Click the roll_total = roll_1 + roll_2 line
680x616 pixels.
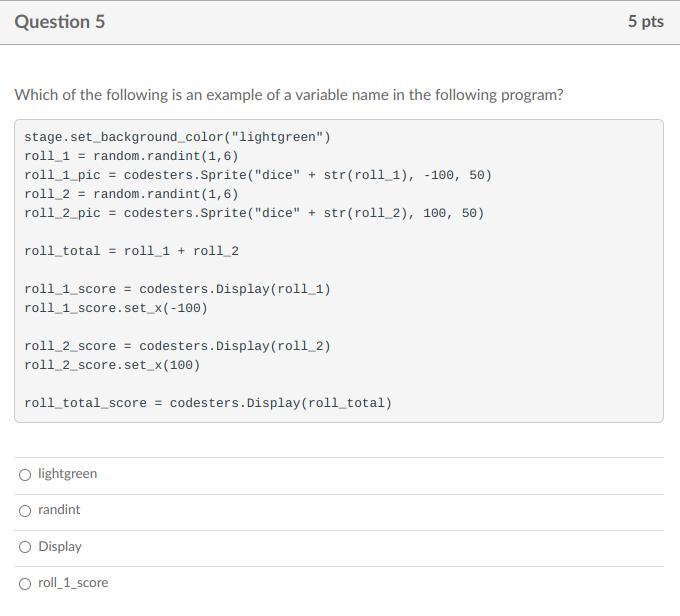click(x=131, y=251)
